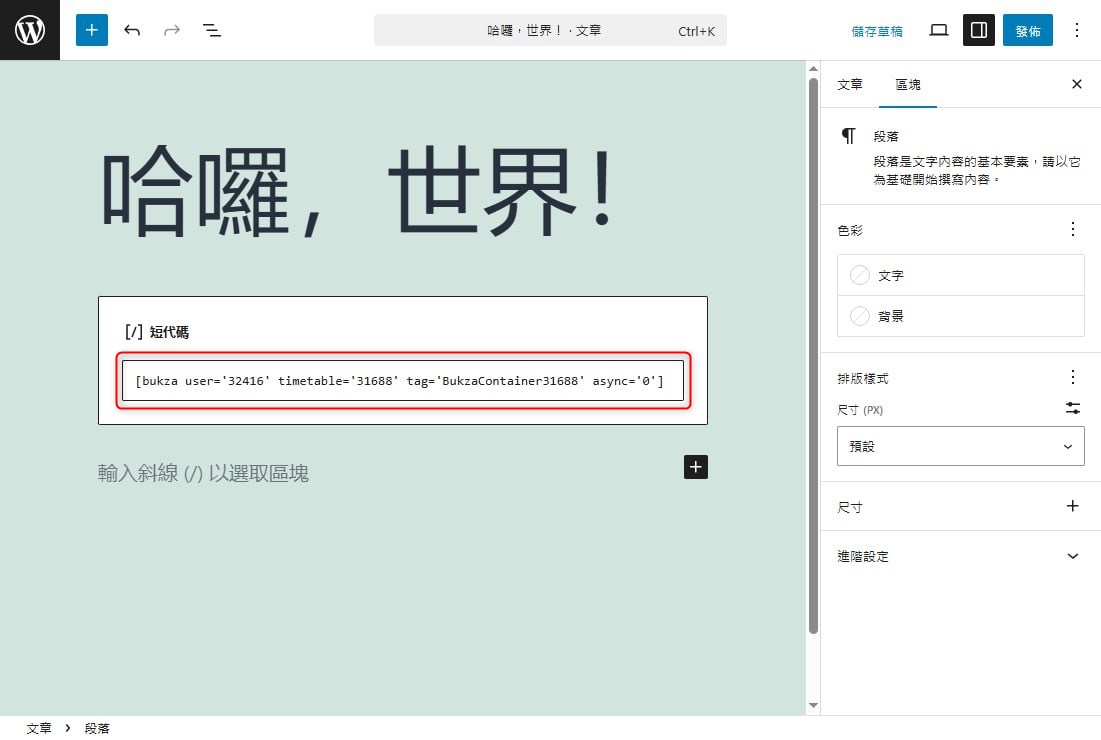1101x740 pixels.
Task: Click the WordPress logo icon
Action: [x=30, y=30]
